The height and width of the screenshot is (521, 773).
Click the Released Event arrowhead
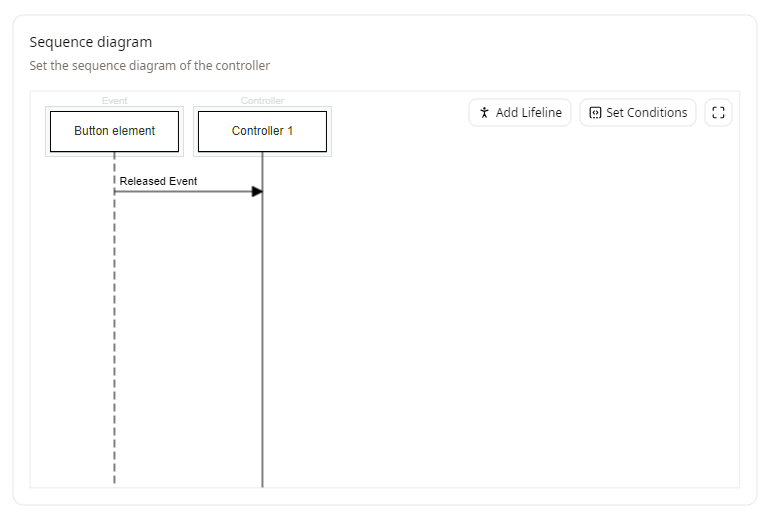(x=257, y=191)
